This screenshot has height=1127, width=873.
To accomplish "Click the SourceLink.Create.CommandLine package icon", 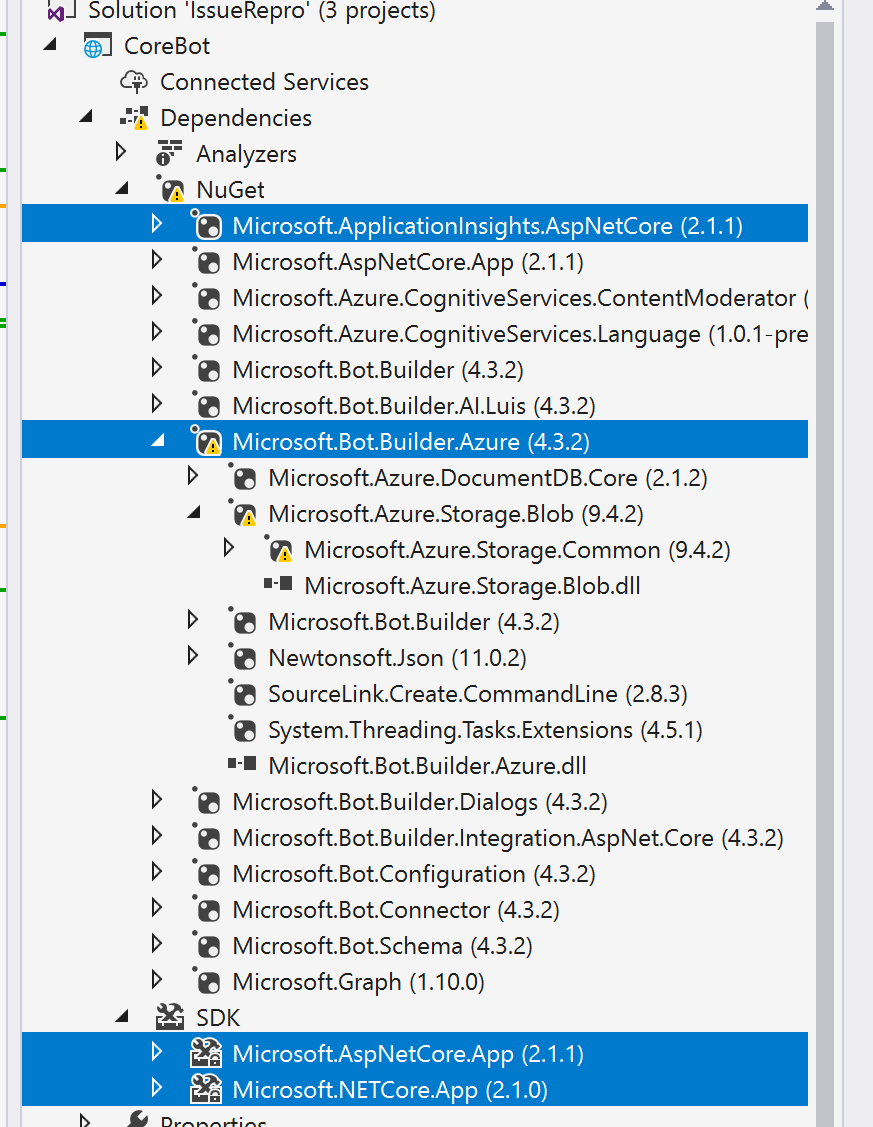I will [243, 693].
